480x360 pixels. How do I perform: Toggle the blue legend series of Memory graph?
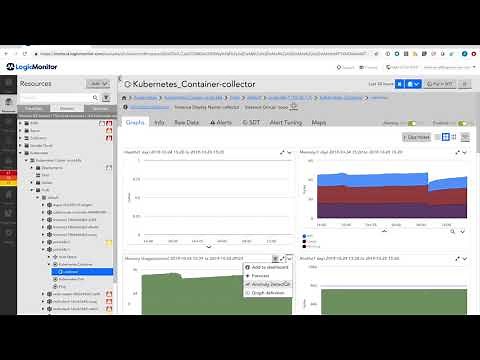click(307, 236)
